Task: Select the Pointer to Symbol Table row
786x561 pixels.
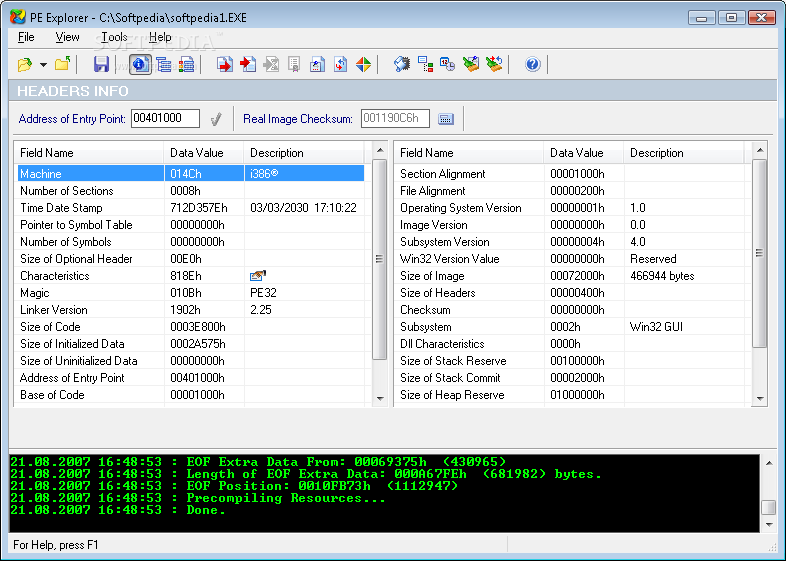Action: pos(191,225)
